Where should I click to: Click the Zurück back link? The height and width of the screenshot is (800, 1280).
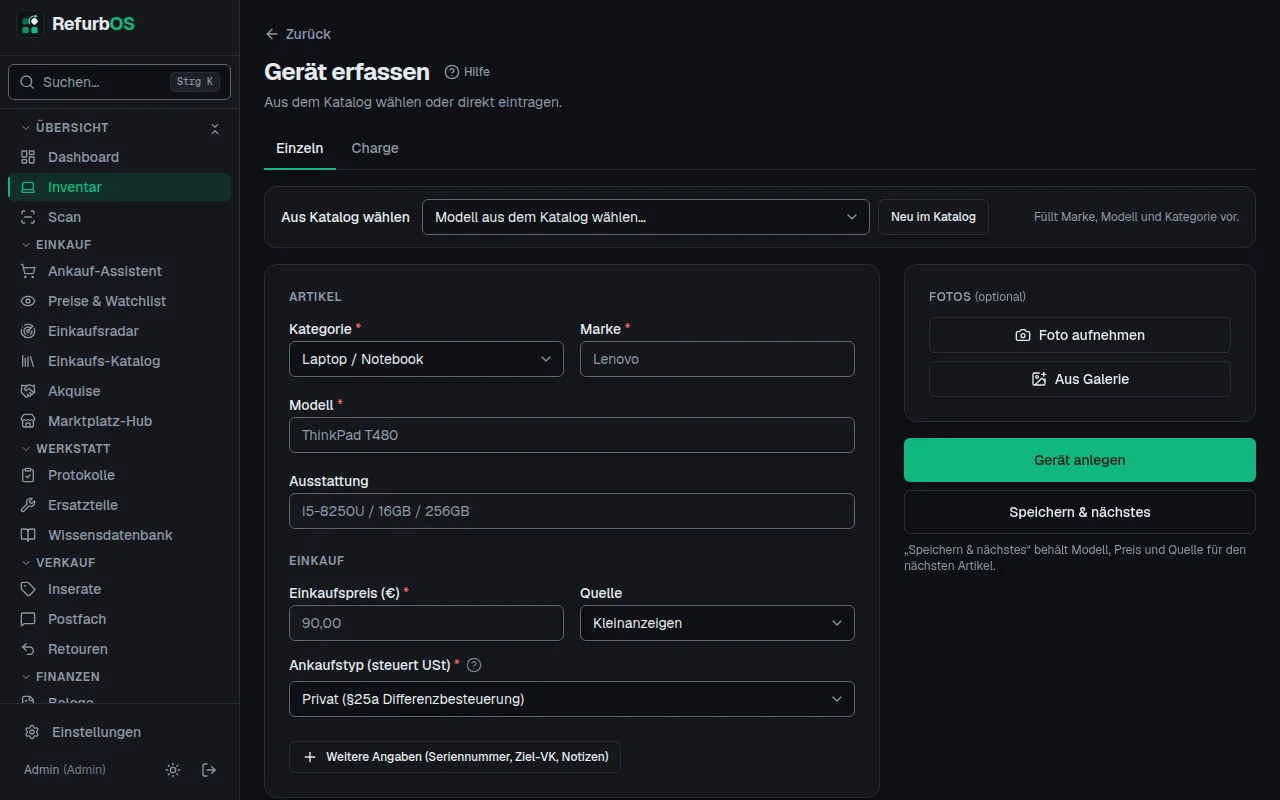point(298,34)
